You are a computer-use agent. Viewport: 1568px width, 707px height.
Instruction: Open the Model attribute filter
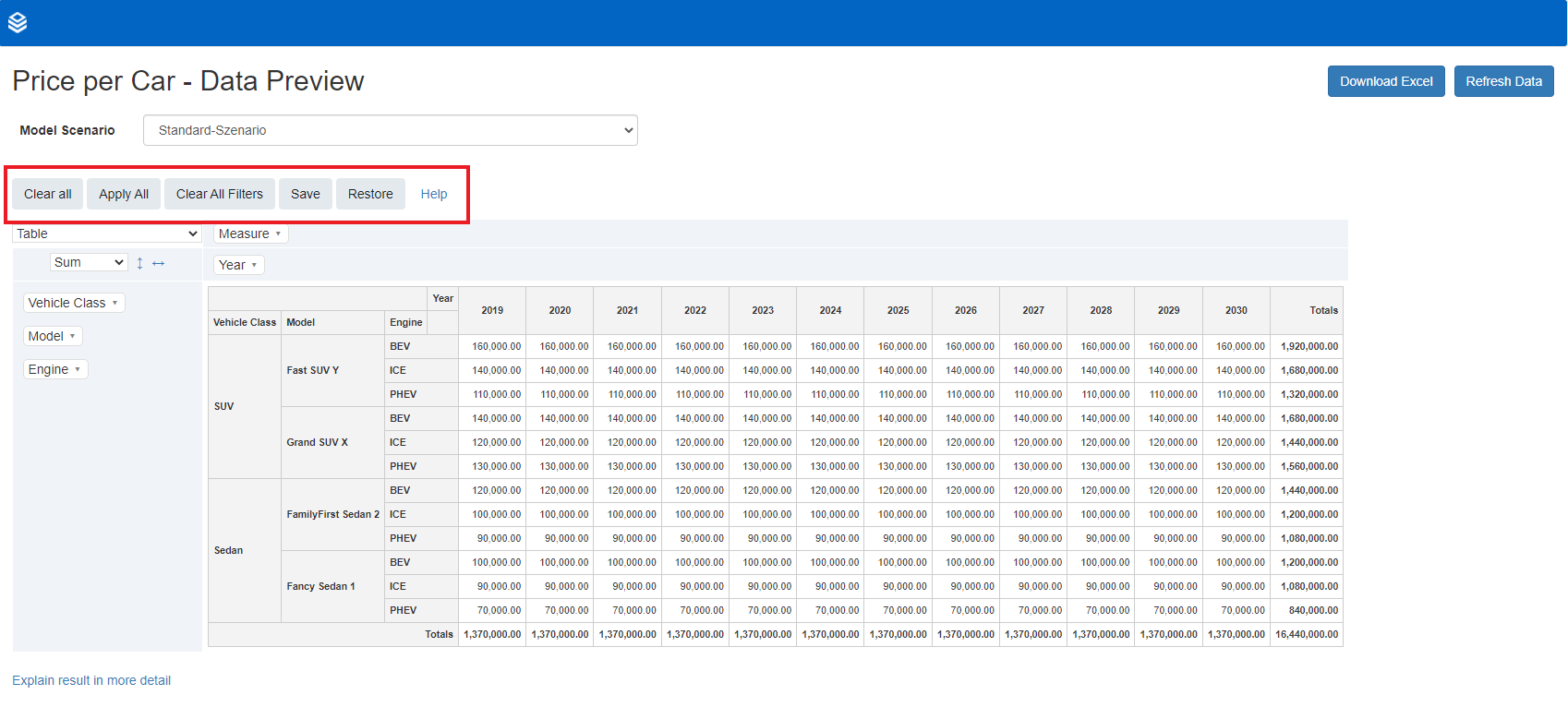tap(72, 336)
